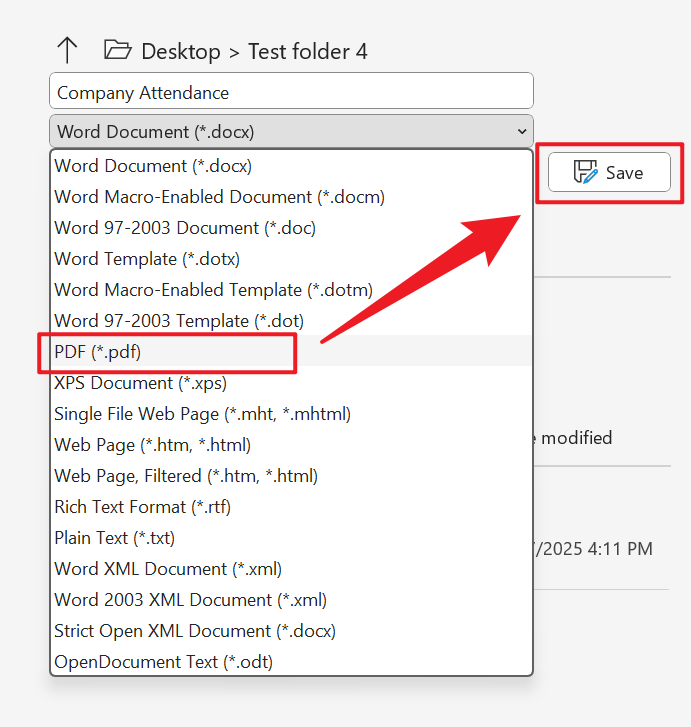
Task: Select Word 2003 XML Document (*.xml)
Action: (x=291, y=599)
